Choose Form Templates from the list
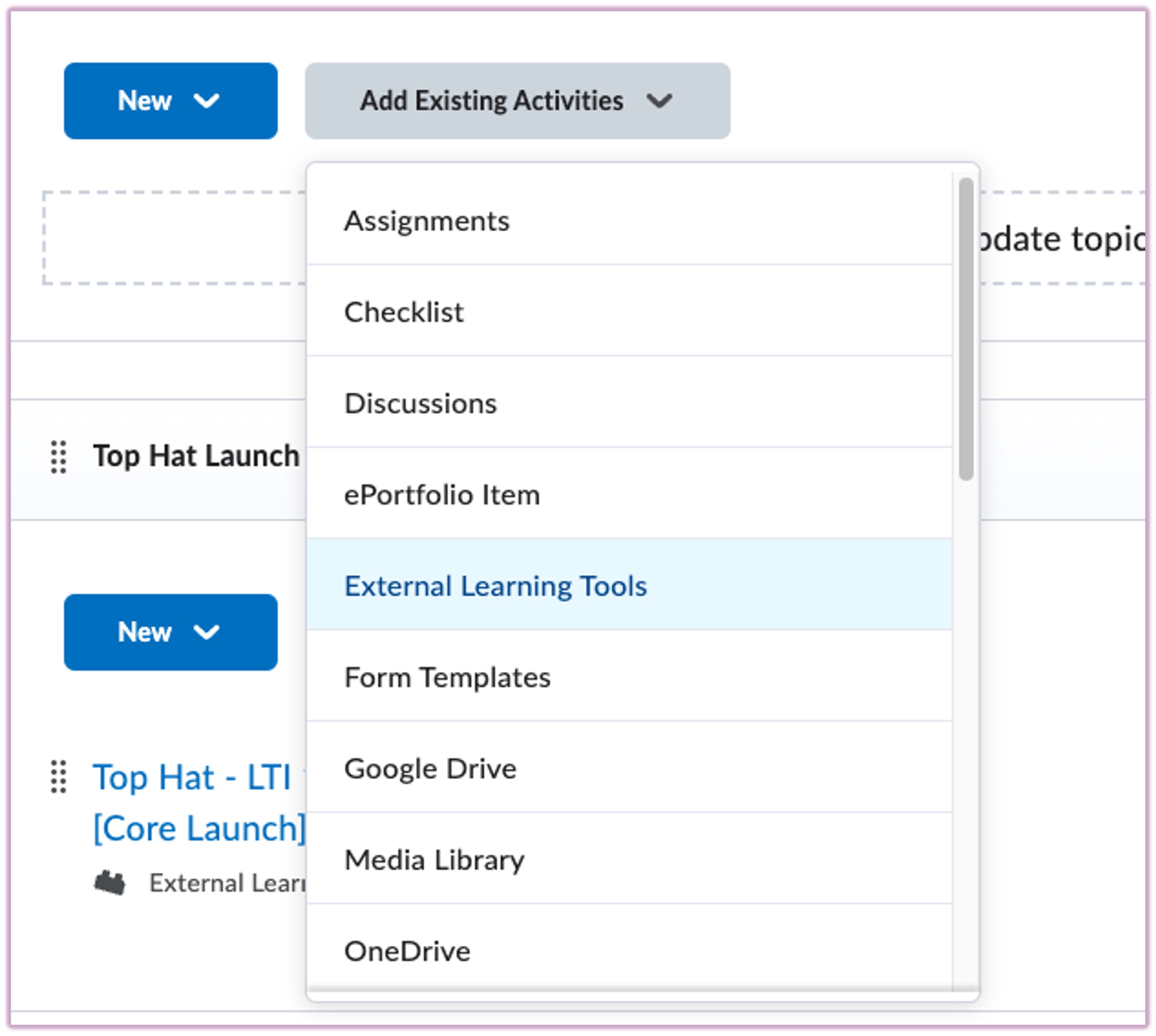1156x1036 pixels. point(448,677)
